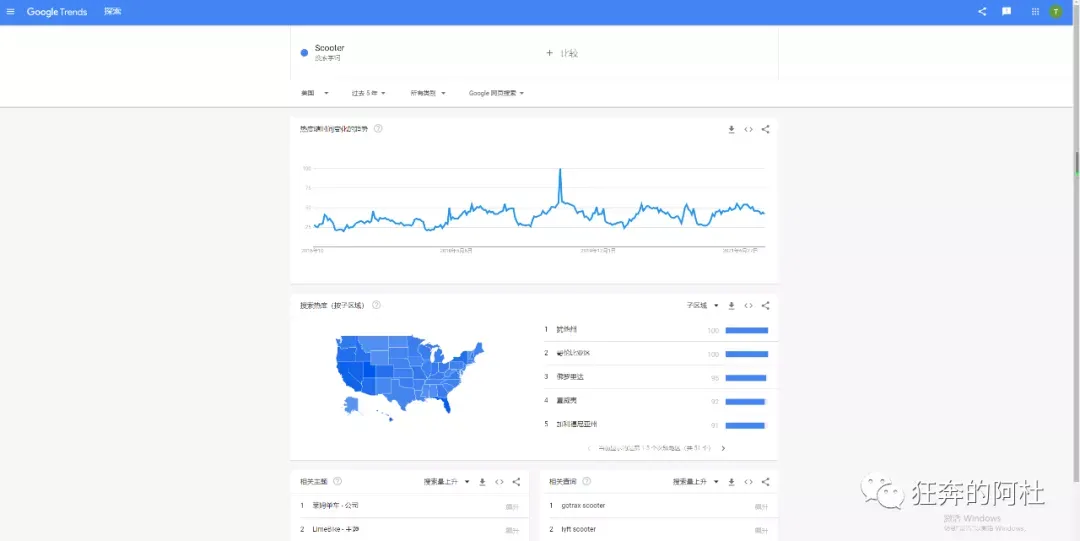Download the subregion interest data

[x=731, y=306]
